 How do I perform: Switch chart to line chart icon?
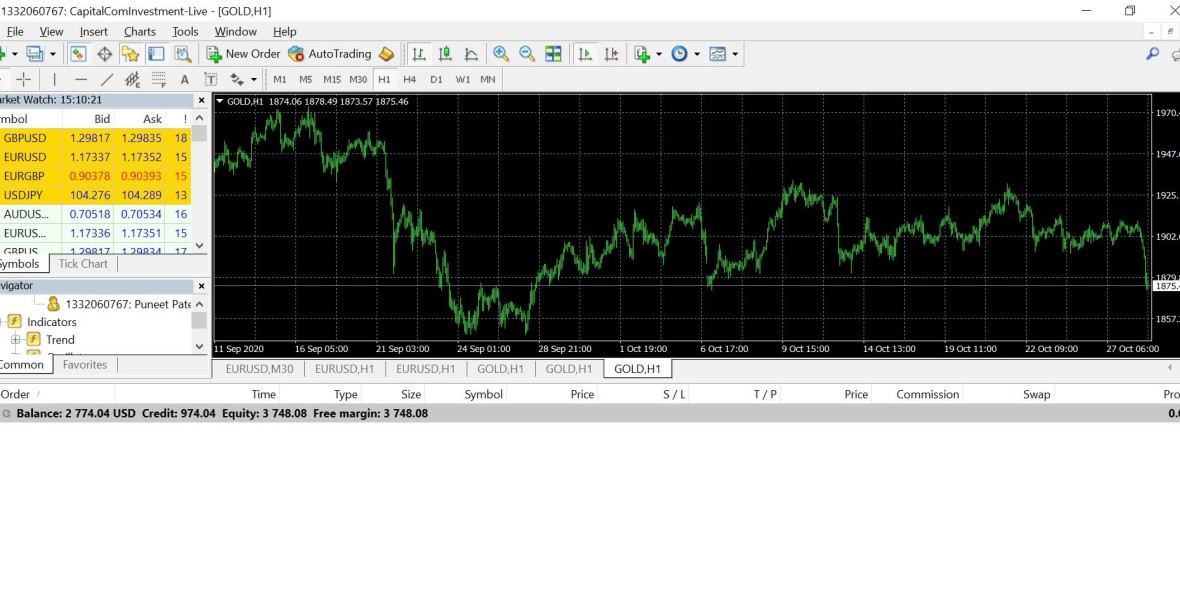coord(471,53)
